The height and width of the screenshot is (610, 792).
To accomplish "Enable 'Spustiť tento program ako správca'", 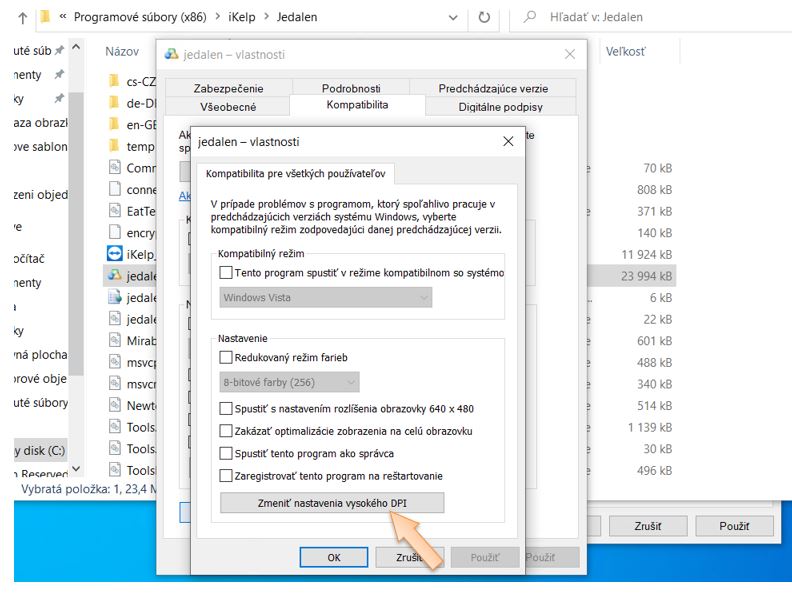I will tap(226, 453).
